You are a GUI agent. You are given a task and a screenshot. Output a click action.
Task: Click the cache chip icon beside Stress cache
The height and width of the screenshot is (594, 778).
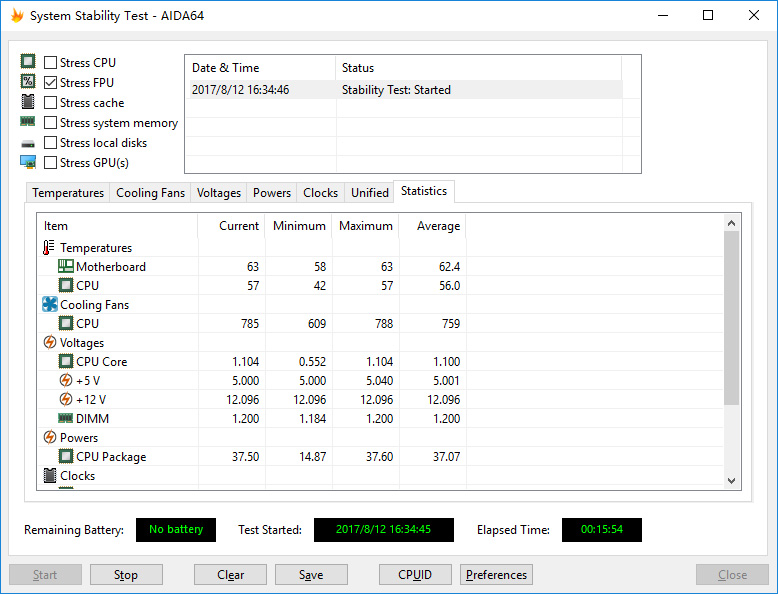28,102
